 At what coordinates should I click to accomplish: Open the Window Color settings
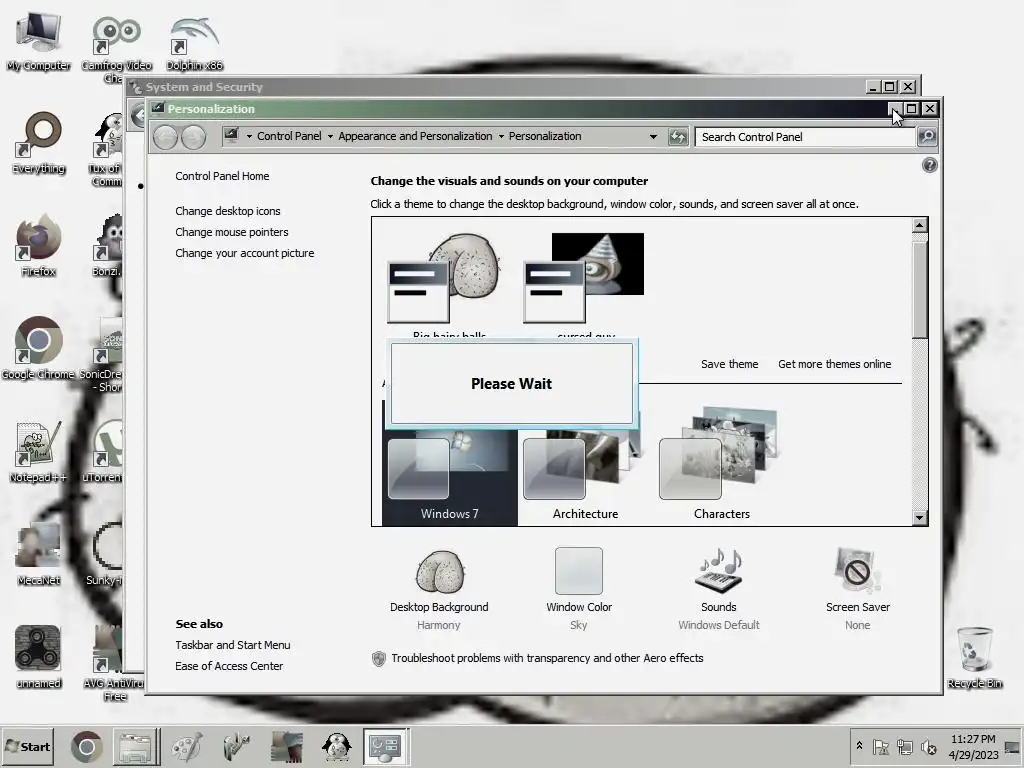(579, 571)
